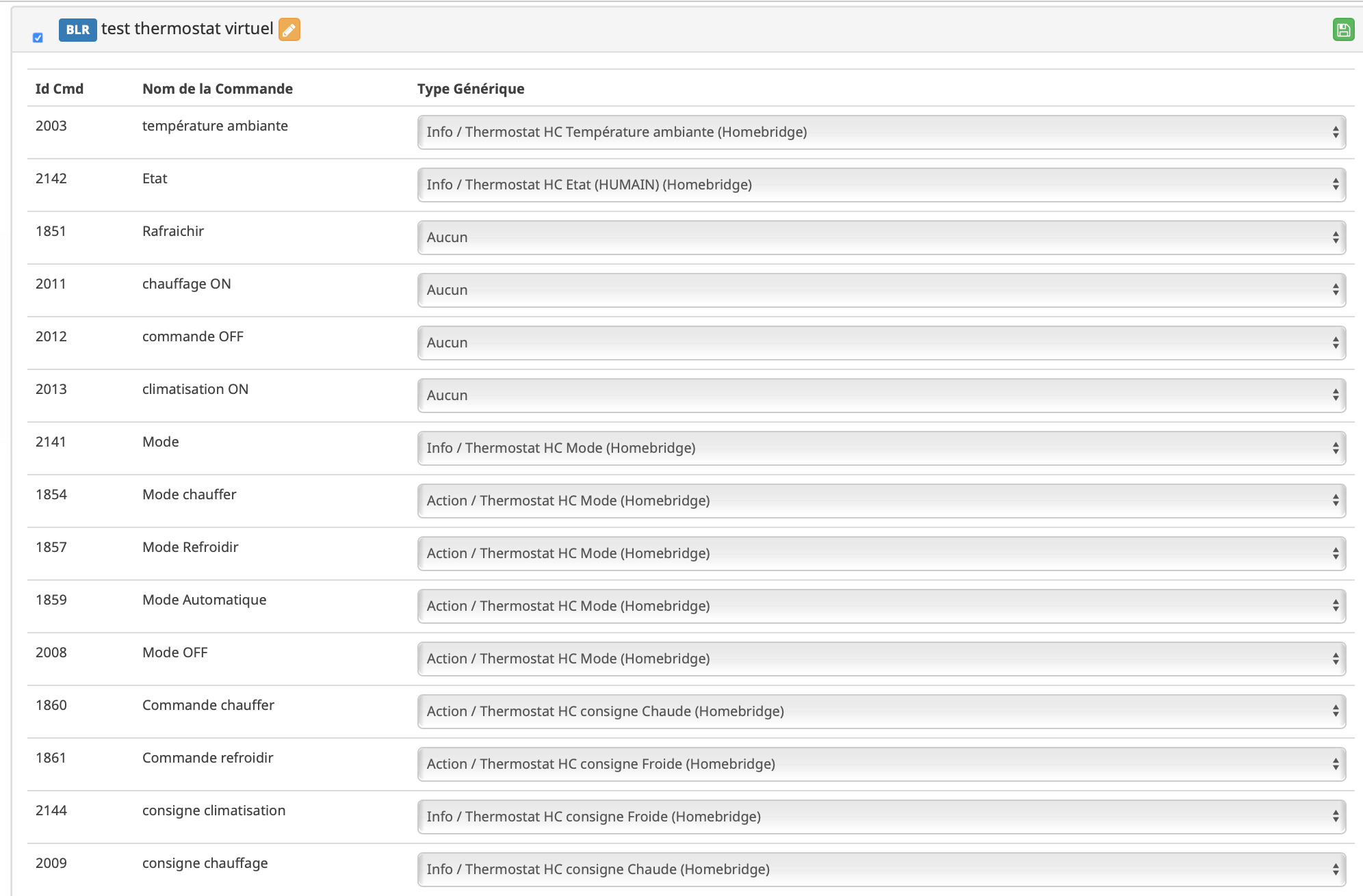Select command name 'chauffage ON'

[x=187, y=284]
